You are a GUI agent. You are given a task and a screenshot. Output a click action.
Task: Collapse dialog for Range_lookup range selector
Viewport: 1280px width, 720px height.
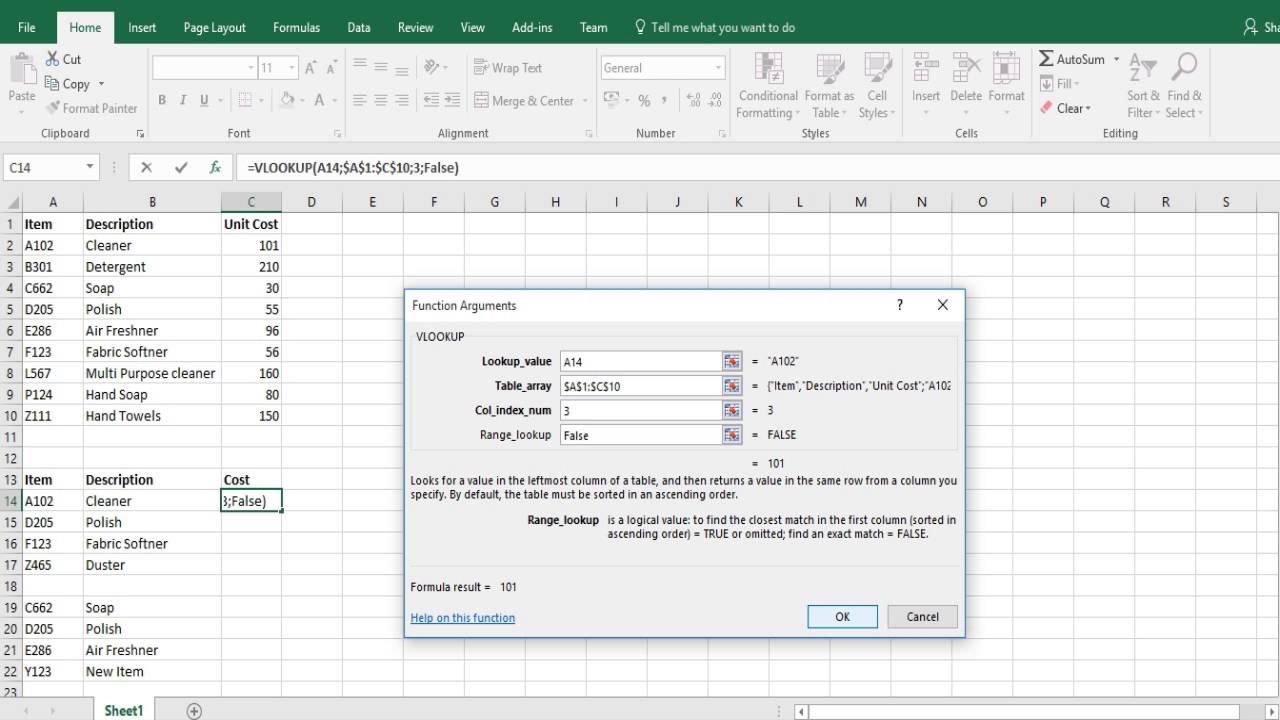[732, 435]
